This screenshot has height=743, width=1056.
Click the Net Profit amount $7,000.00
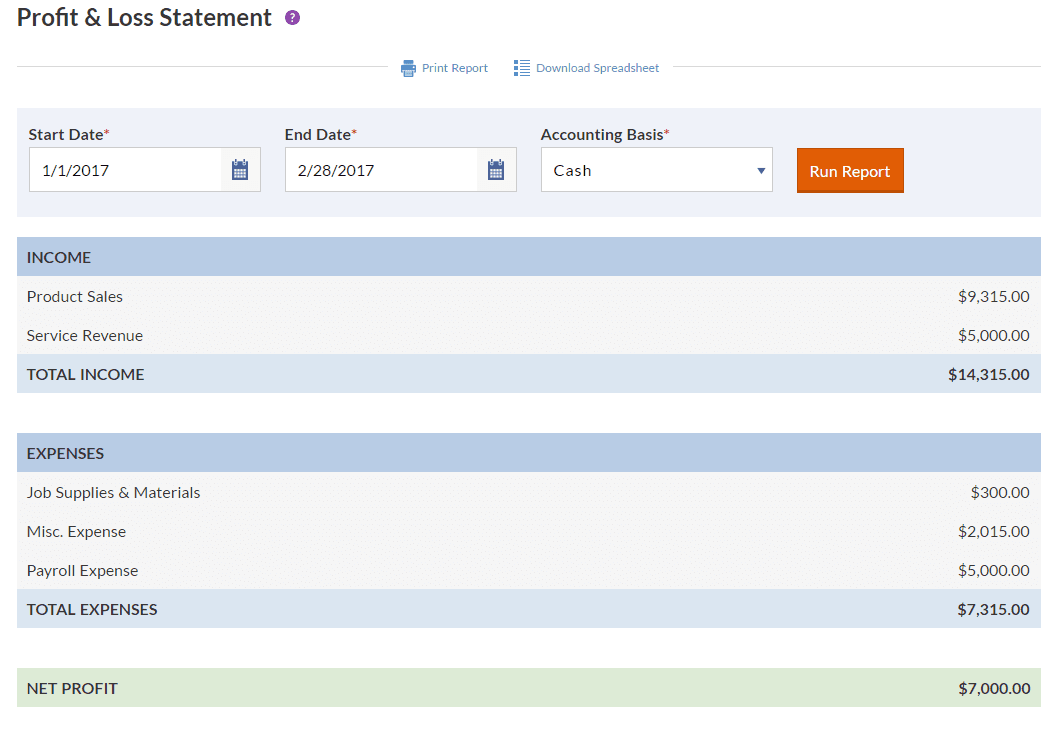coord(993,689)
